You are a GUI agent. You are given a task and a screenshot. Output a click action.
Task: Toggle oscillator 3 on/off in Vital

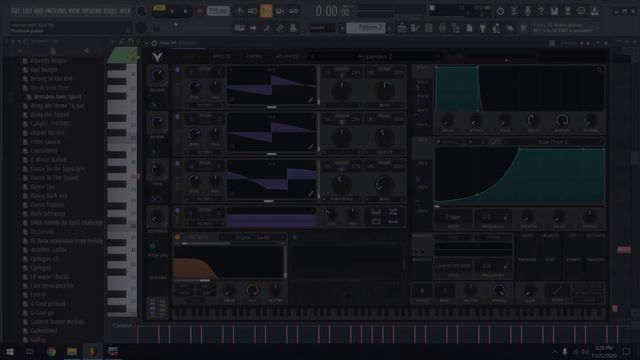178,164
